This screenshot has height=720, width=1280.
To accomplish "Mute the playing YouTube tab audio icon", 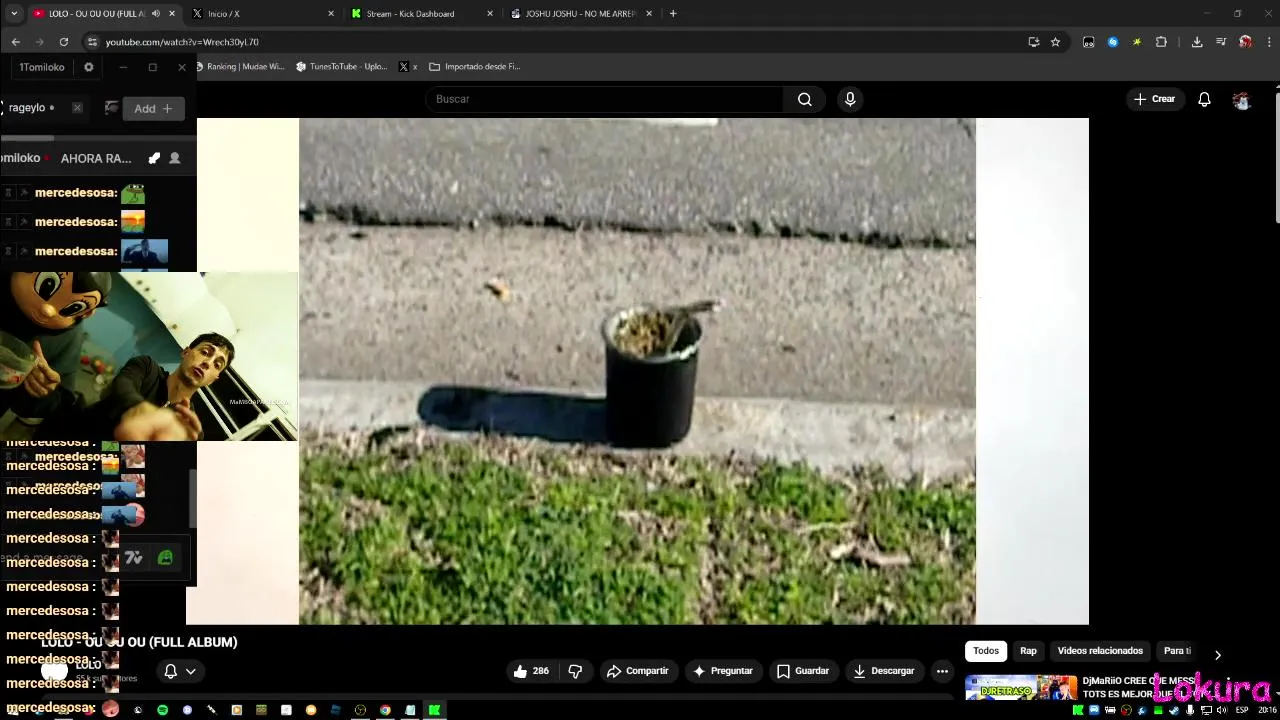I will click(155, 14).
